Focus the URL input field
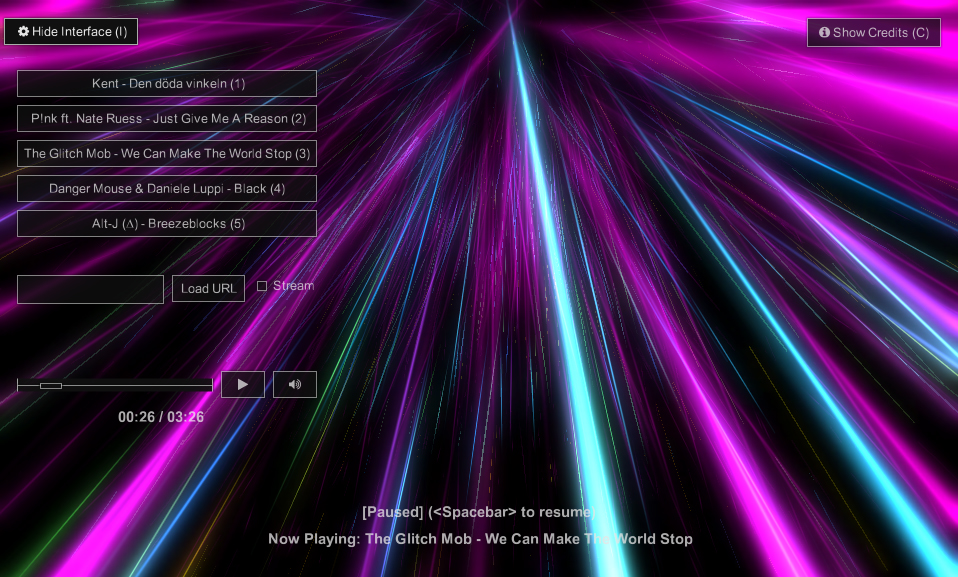This screenshot has width=958, height=577. [90, 289]
